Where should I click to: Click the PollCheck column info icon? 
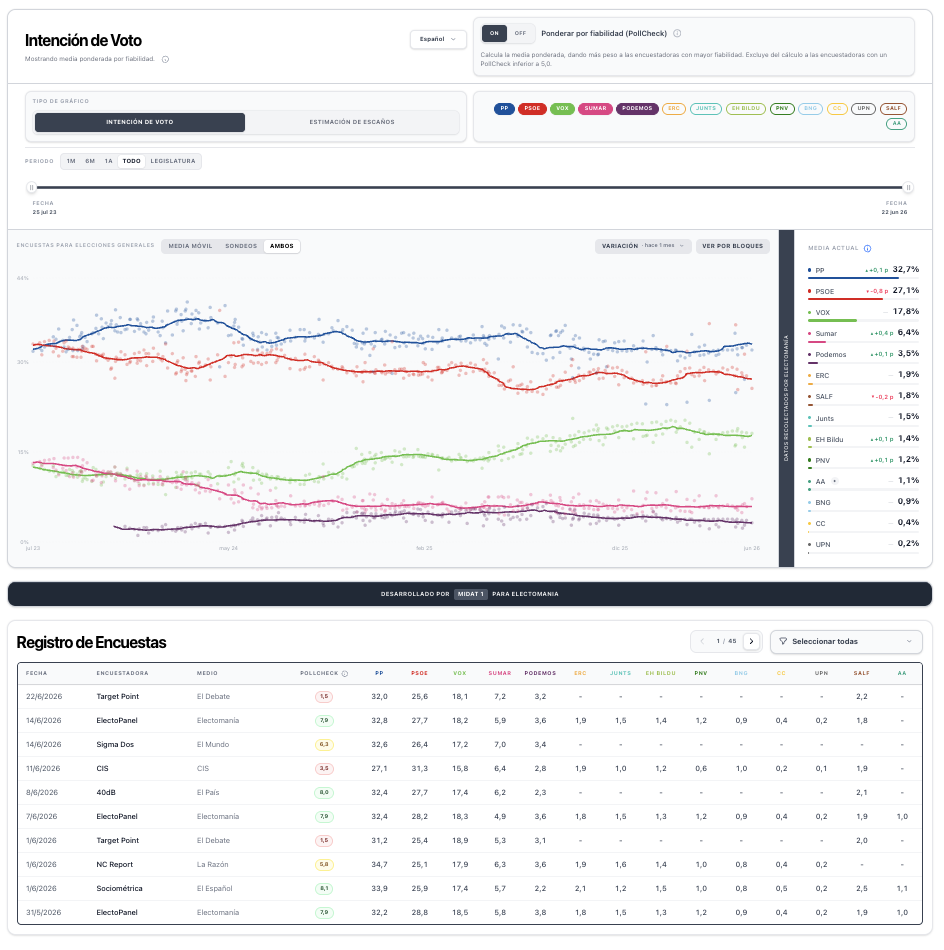click(x=345, y=674)
